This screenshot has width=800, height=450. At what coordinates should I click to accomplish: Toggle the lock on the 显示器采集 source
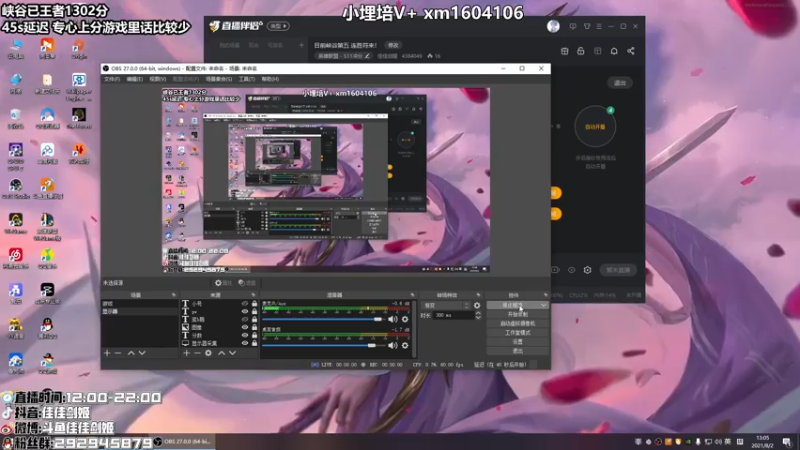254,343
